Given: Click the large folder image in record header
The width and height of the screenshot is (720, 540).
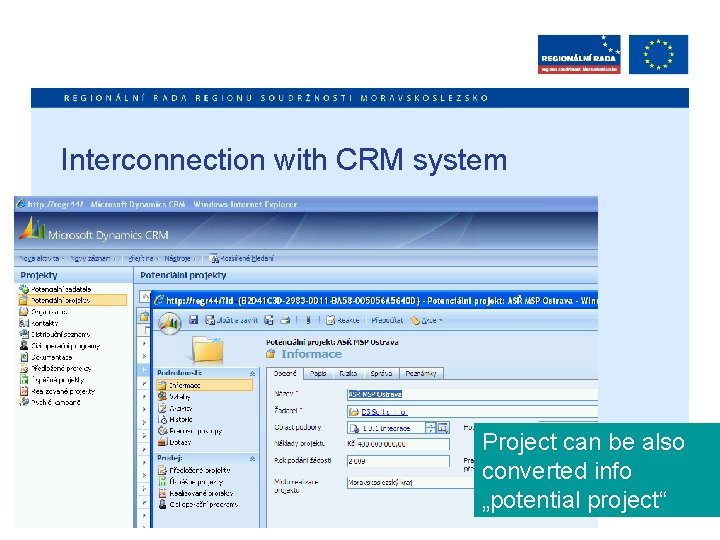Looking at the screenshot, I should click(207, 351).
